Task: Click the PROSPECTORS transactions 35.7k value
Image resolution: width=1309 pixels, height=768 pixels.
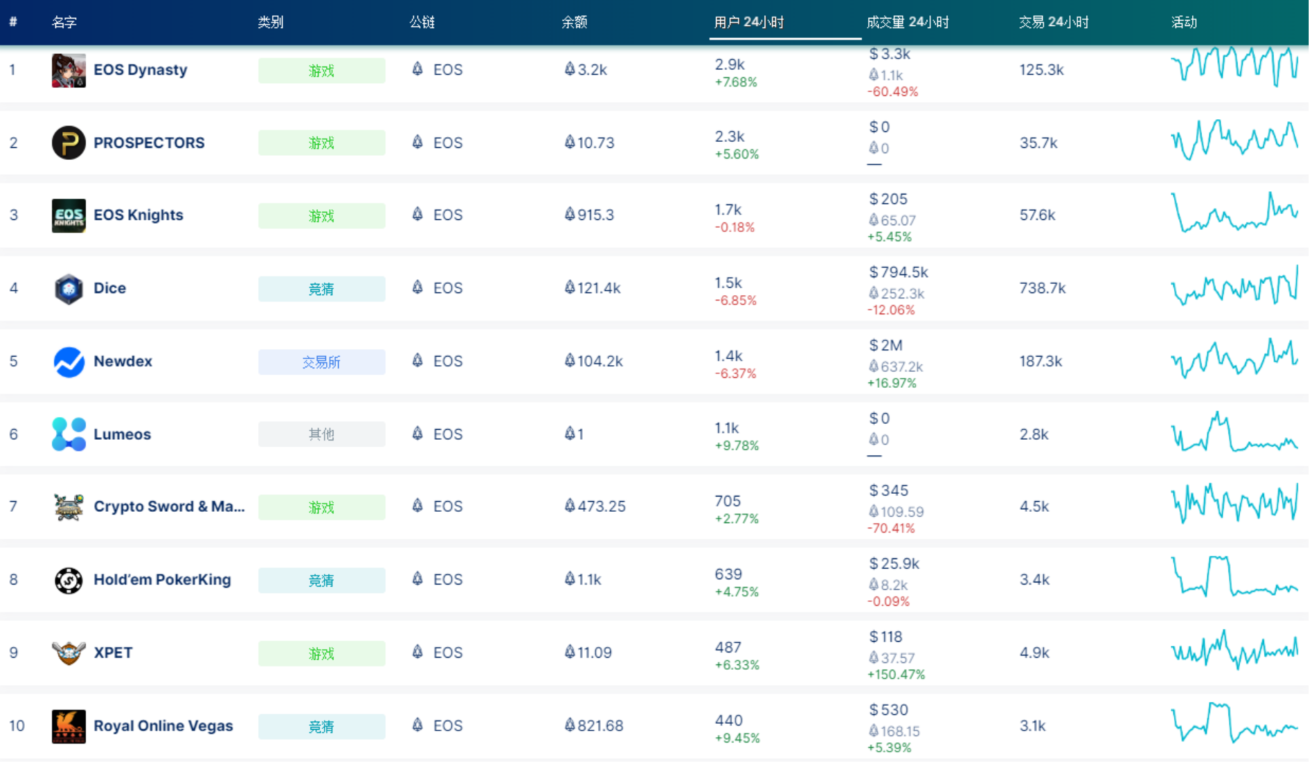Action: coord(1039,143)
